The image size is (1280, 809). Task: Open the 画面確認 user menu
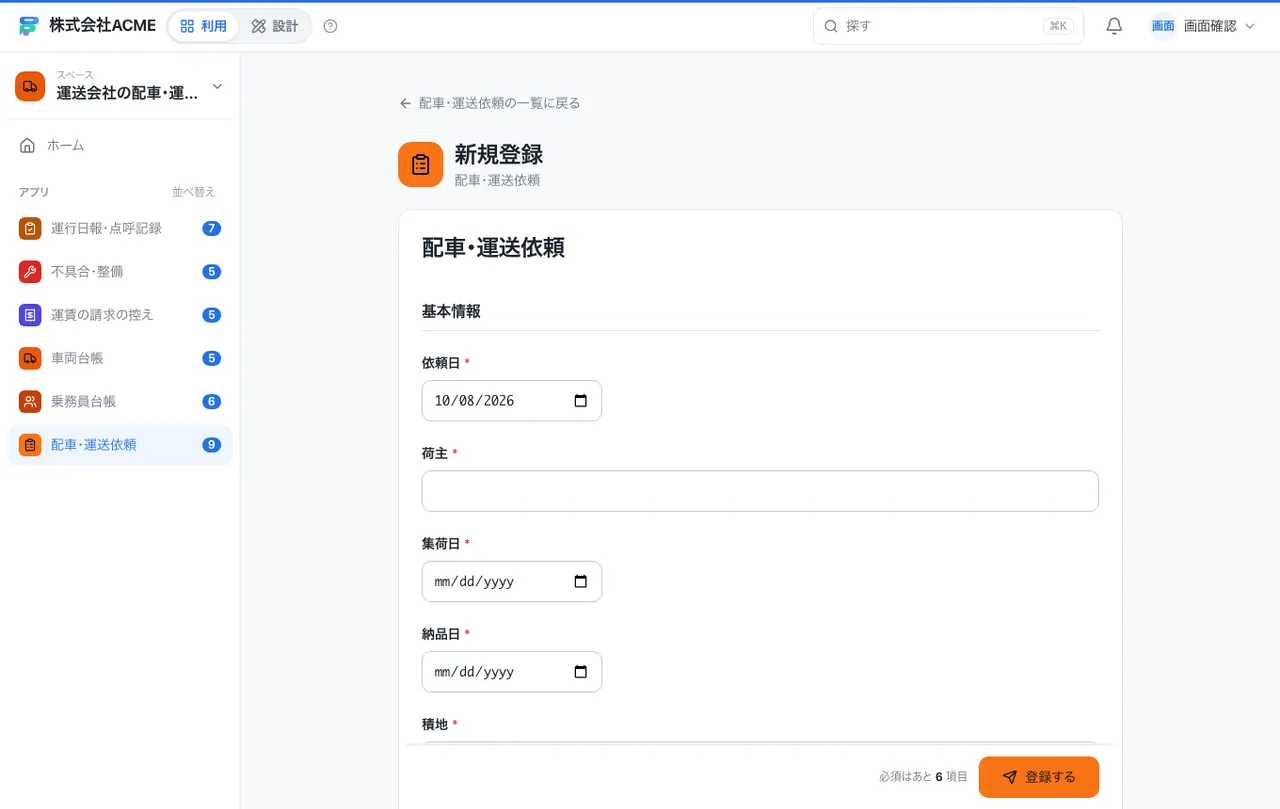pyautogui.click(x=1203, y=26)
